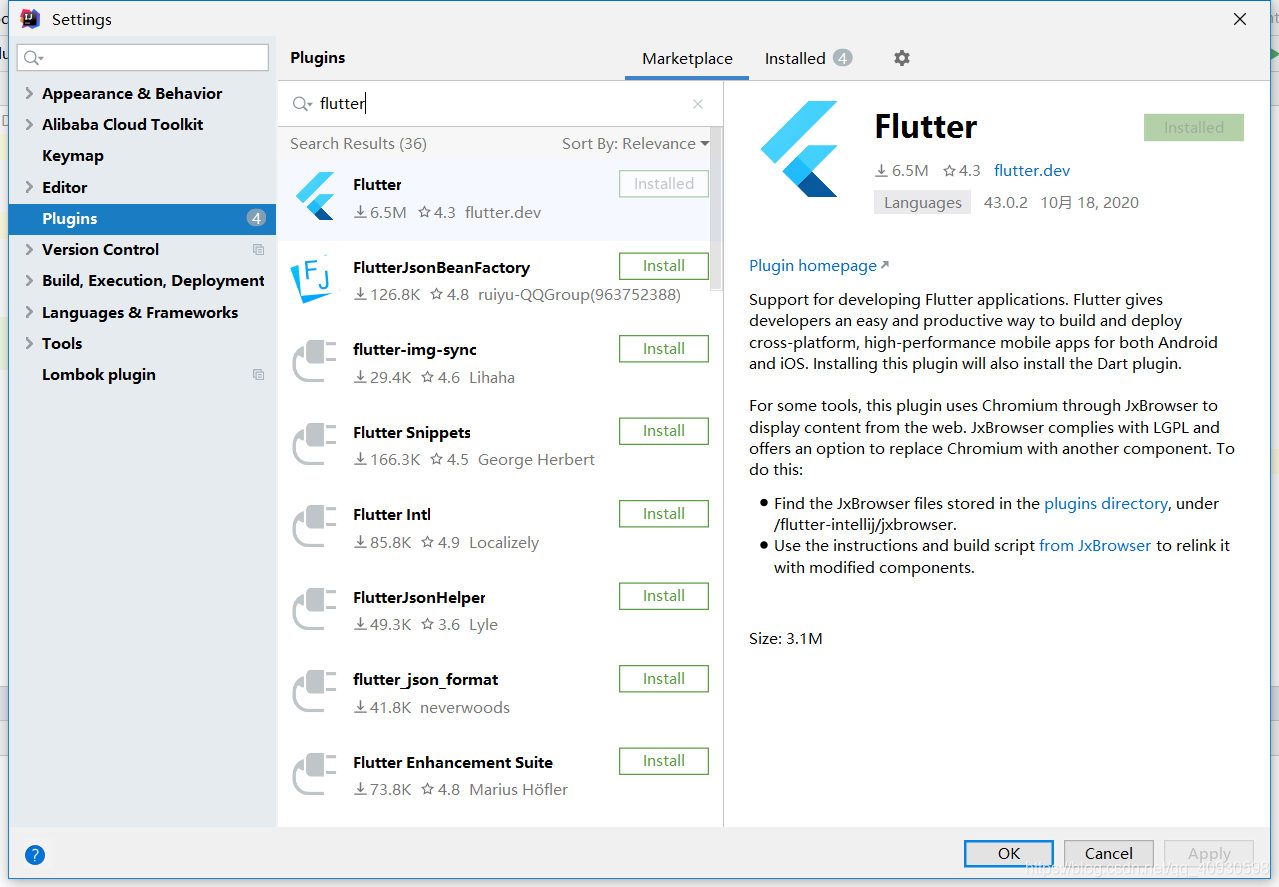Viewport: 1279px width, 887px height.
Task: Open help via the question mark icon
Action: (35, 854)
